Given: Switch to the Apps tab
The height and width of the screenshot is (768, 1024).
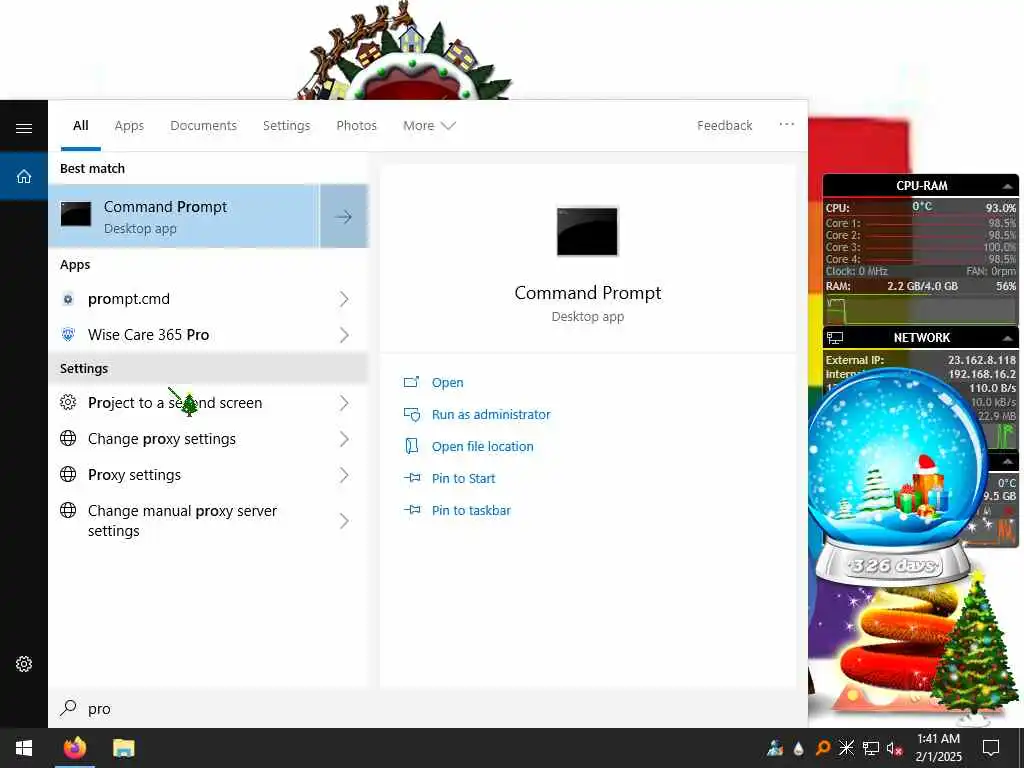Looking at the screenshot, I should point(129,125).
